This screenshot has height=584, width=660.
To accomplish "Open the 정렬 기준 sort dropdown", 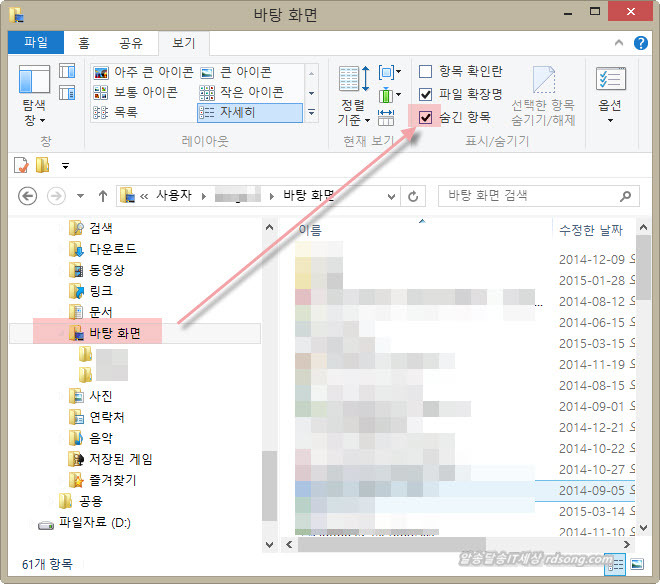I will pyautogui.click(x=352, y=112).
